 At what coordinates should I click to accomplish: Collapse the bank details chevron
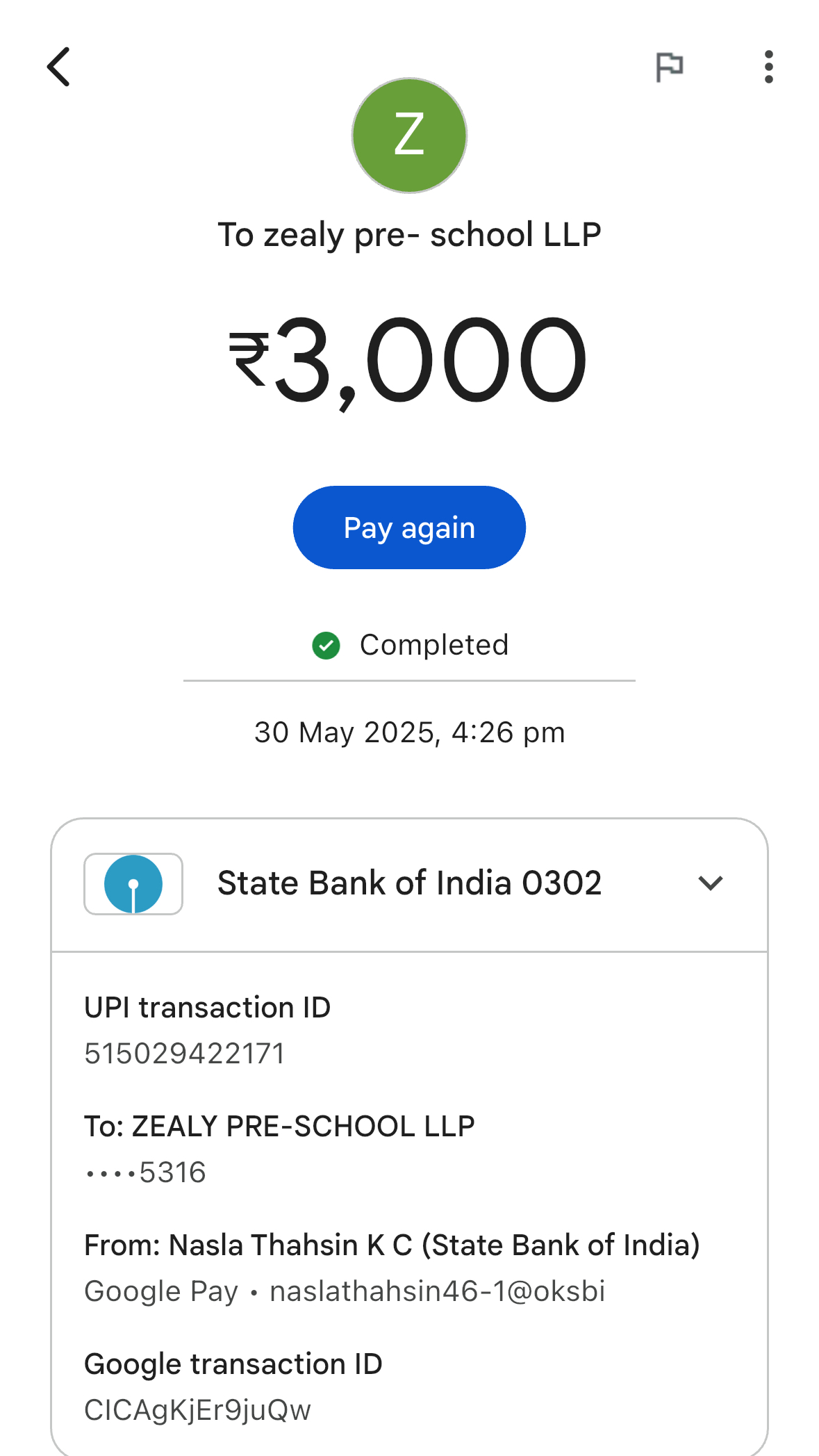(711, 883)
